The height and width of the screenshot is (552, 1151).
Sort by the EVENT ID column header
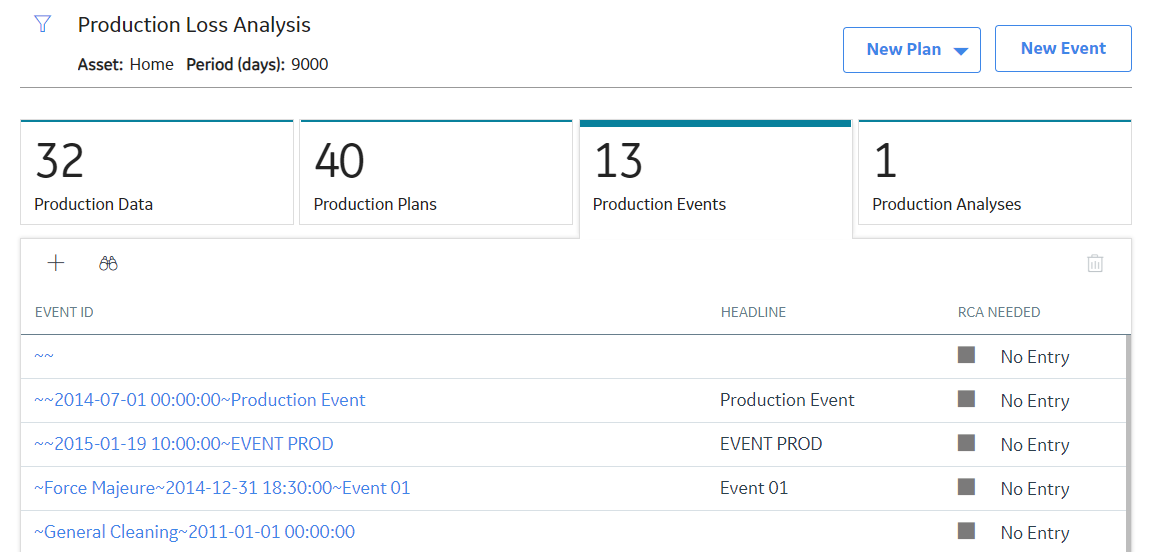tap(64, 312)
